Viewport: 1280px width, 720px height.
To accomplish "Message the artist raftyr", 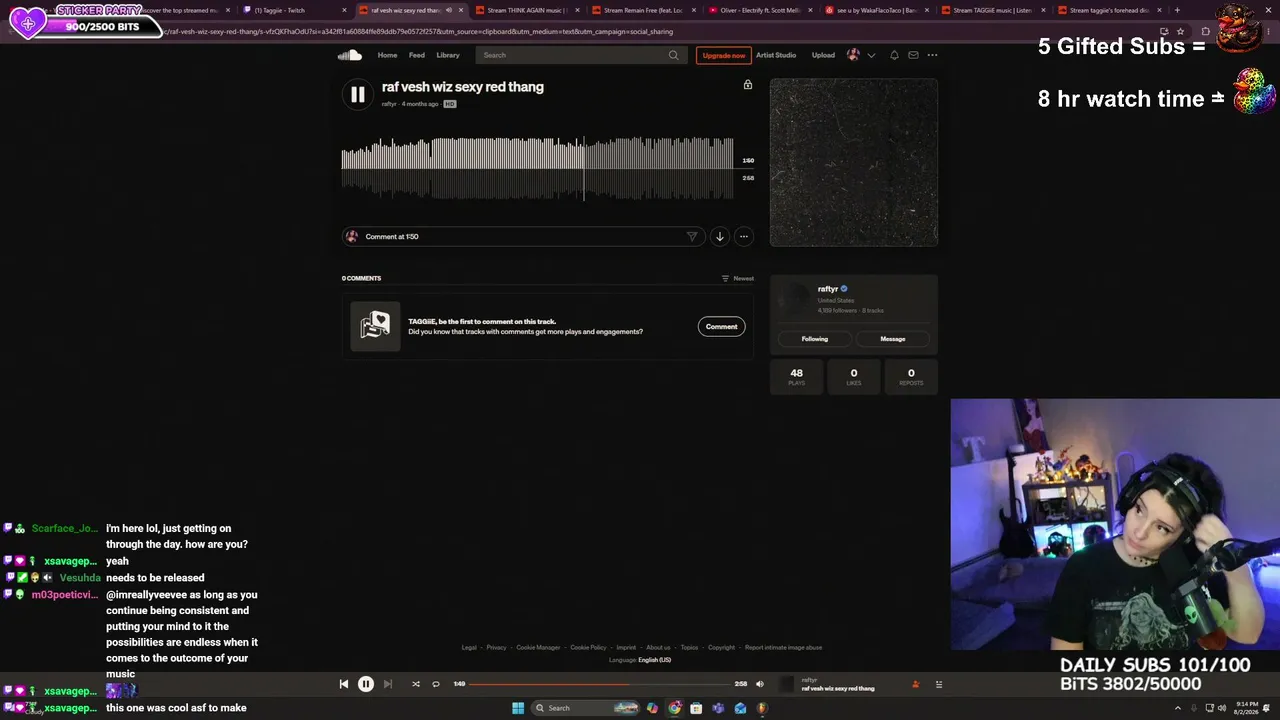I will click(893, 339).
